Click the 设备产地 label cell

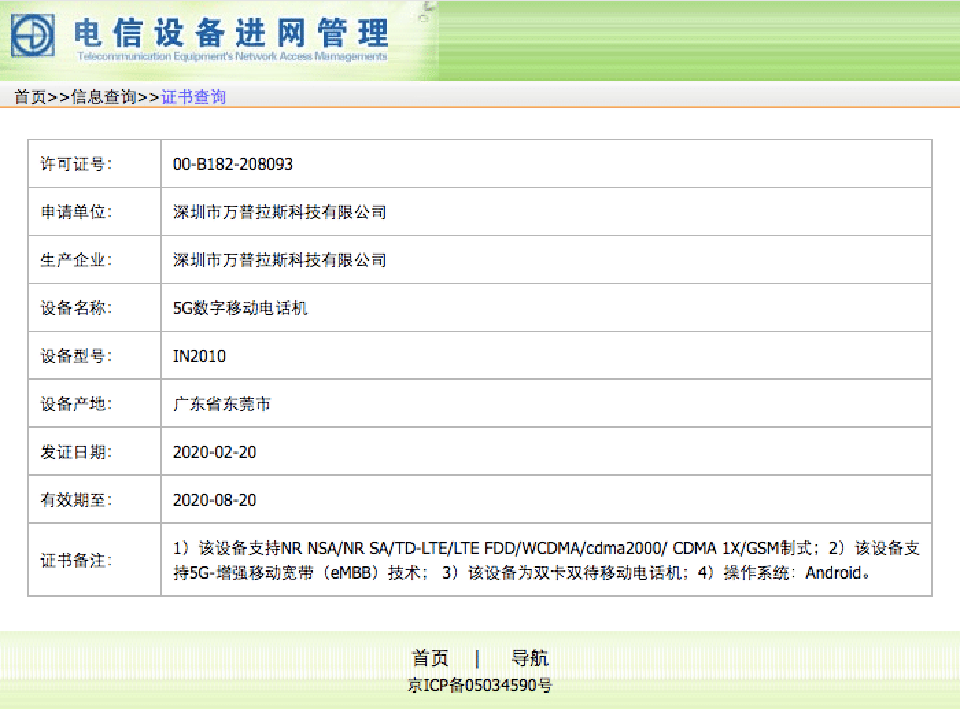coord(95,403)
